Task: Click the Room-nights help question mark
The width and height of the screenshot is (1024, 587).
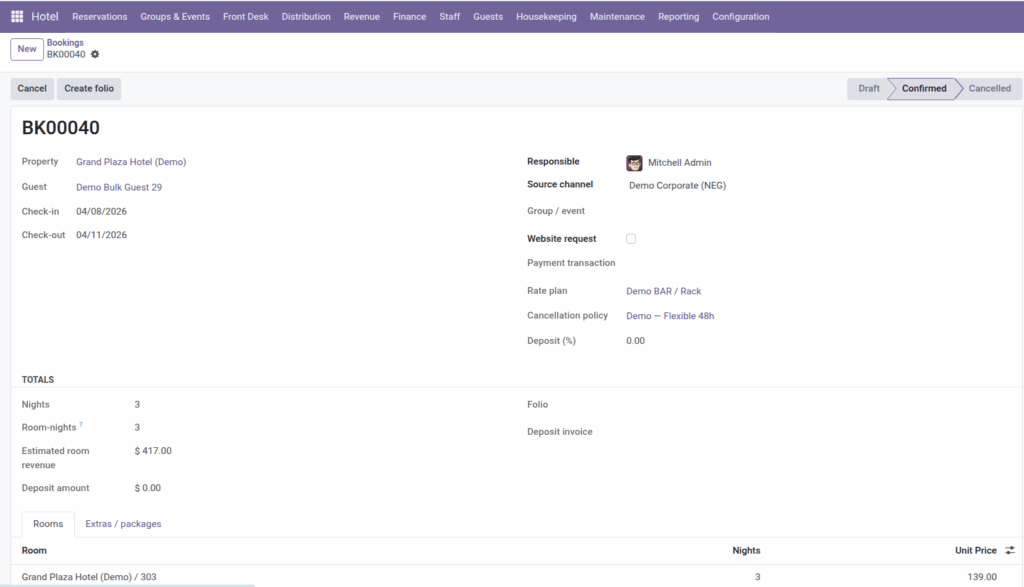Action: tap(81, 424)
